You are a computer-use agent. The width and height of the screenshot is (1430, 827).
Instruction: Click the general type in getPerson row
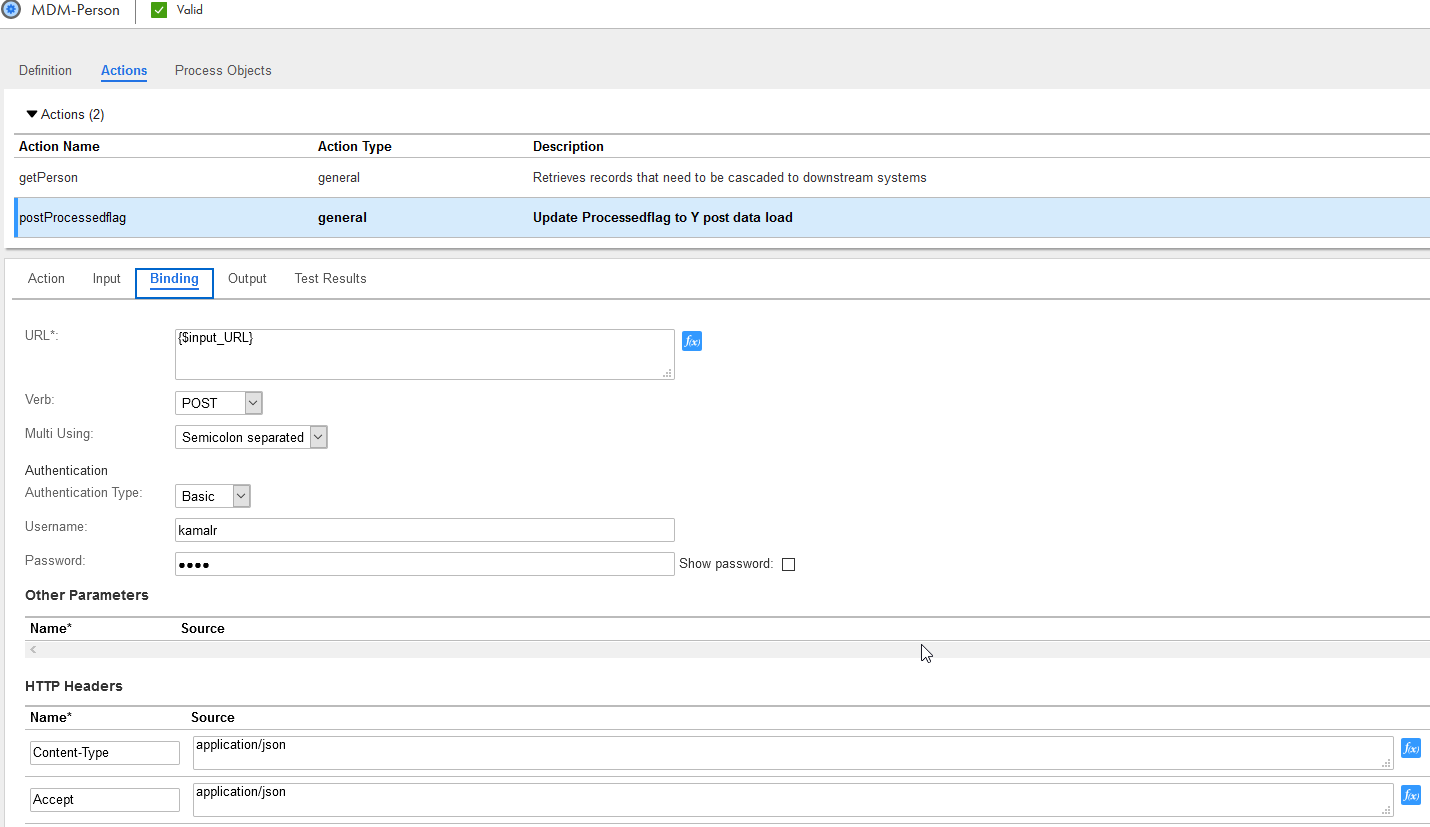pyautogui.click(x=339, y=178)
